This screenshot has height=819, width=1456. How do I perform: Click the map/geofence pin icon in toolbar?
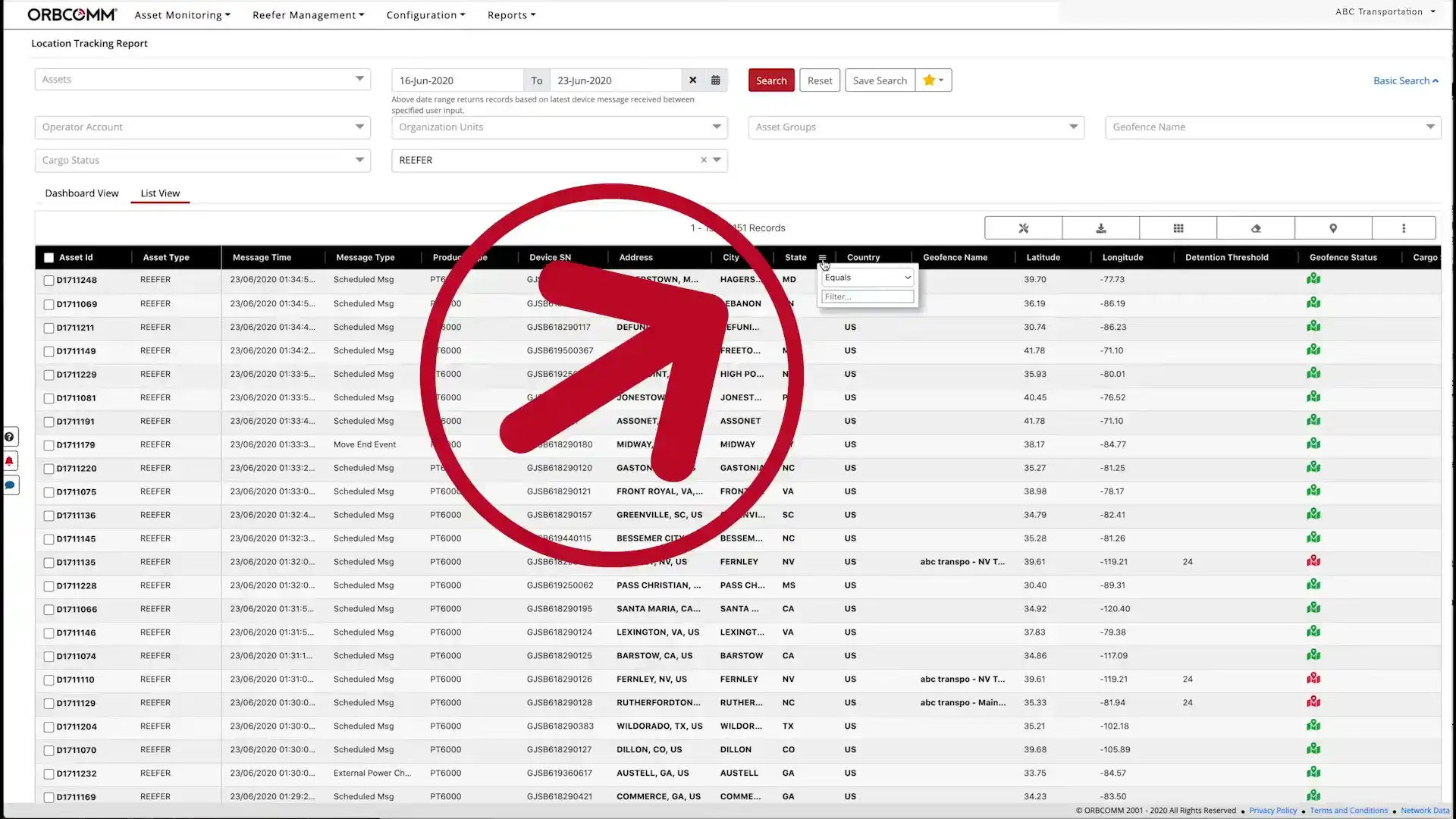[1333, 228]
